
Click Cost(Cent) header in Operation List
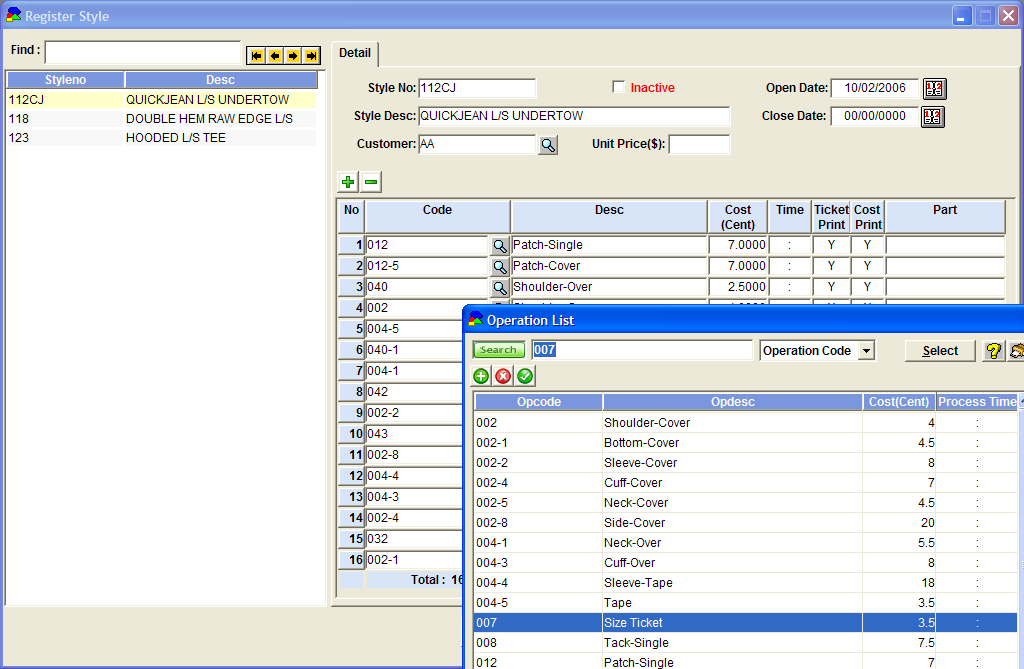point(899,402)
